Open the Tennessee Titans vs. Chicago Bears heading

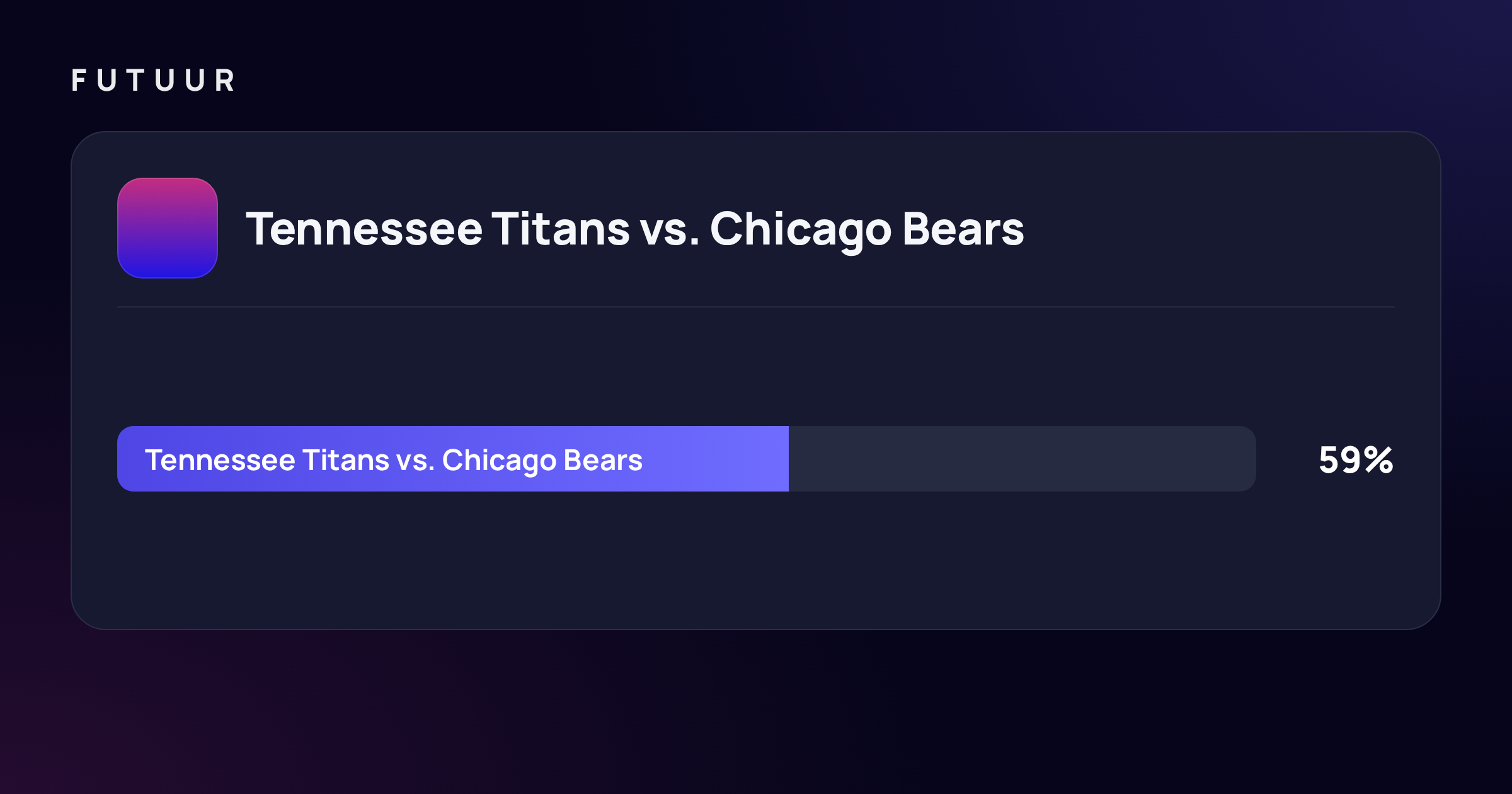[x=635, y=229]
